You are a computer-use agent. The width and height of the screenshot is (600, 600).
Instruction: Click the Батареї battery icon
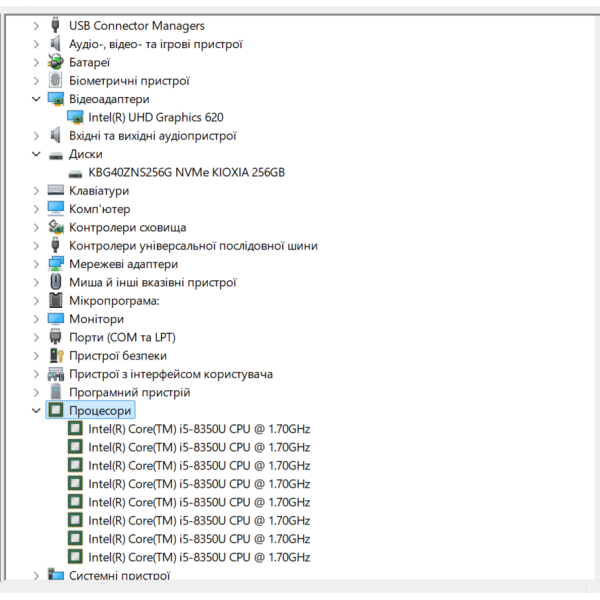(55, 62)
